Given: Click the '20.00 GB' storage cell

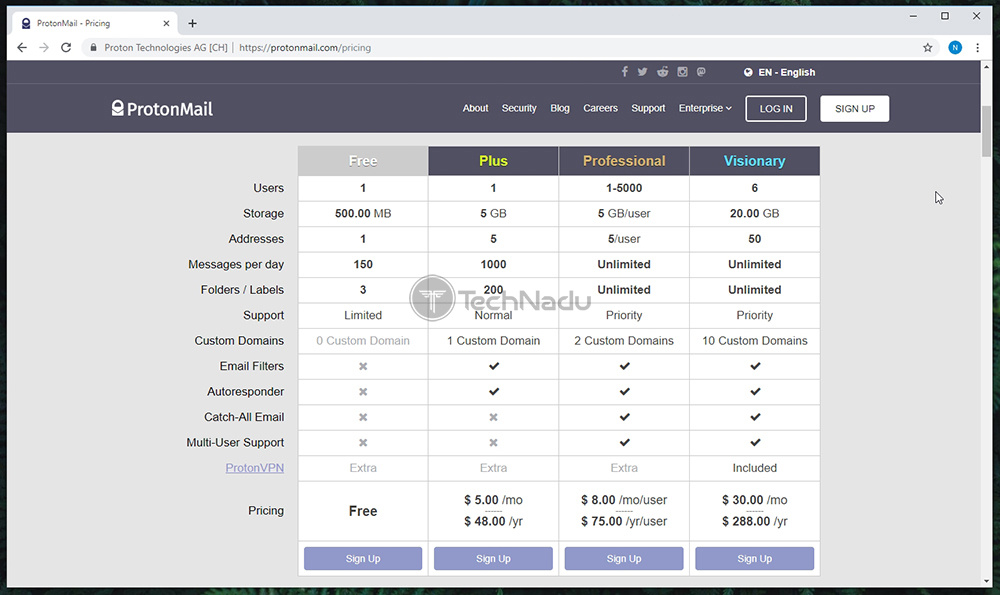Looking at the screenshot, I should coord(754,214).
